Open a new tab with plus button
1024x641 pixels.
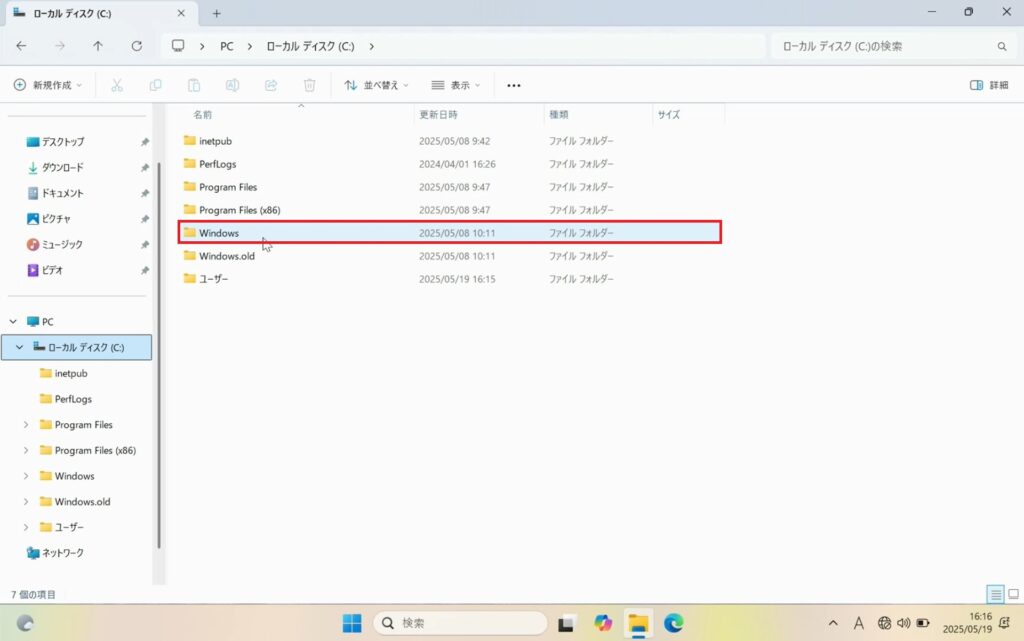click(217, 13)
